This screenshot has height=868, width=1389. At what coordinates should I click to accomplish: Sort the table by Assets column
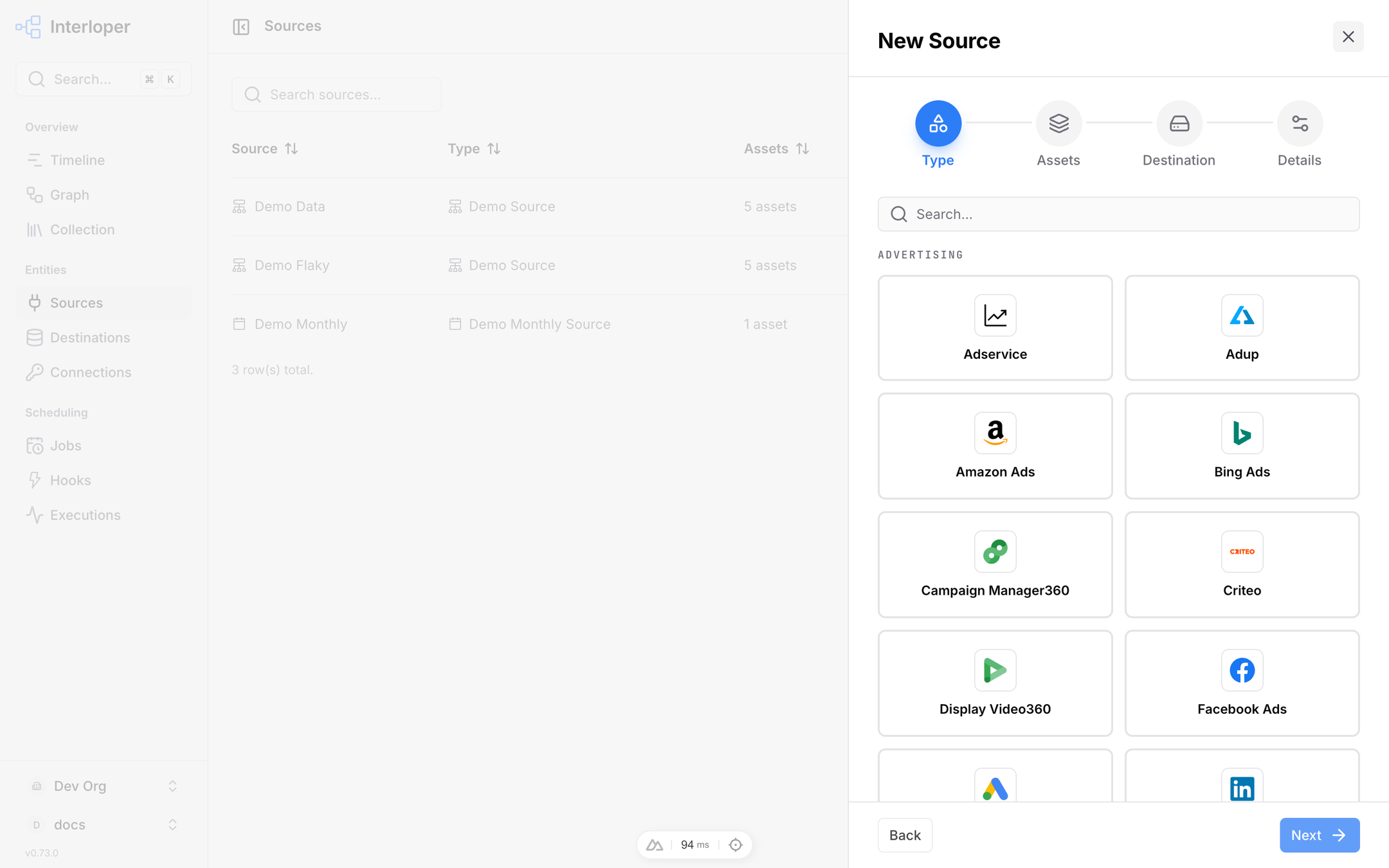[x=776, y=149]
